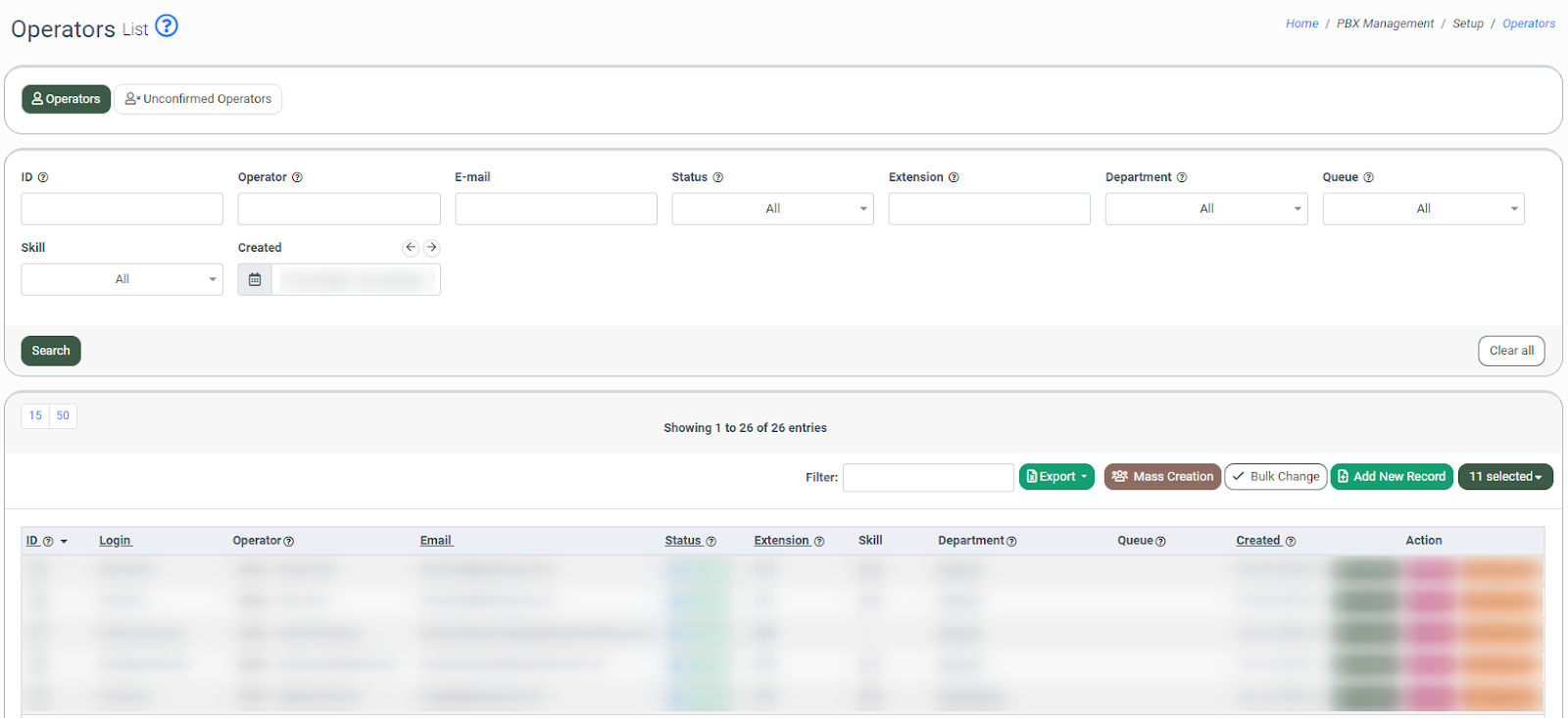
Task: Switch to Unconfirmed Operators tab
Action: point(198,99)
